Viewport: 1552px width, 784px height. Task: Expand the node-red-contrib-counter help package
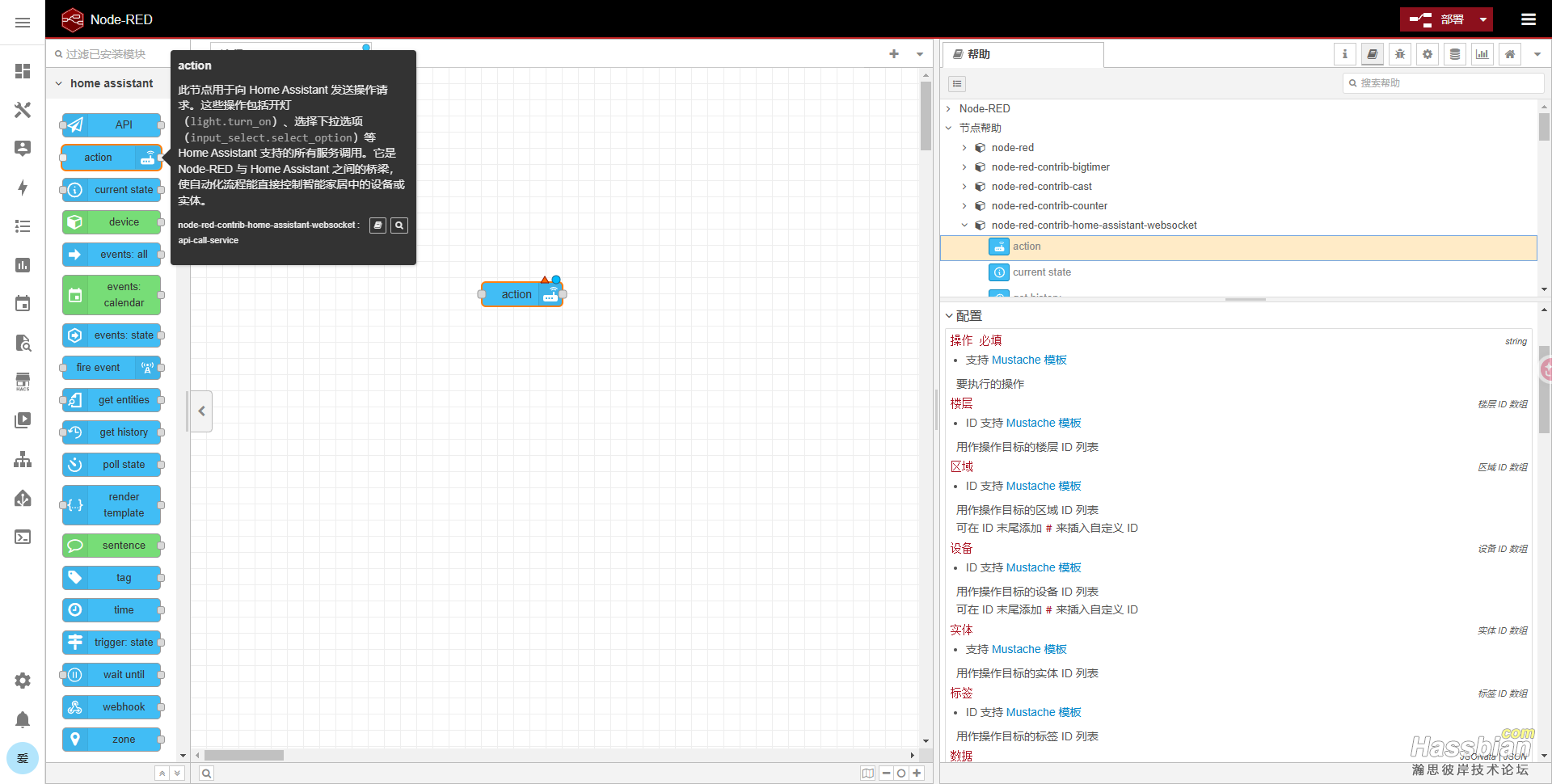(x=964, y=205)
